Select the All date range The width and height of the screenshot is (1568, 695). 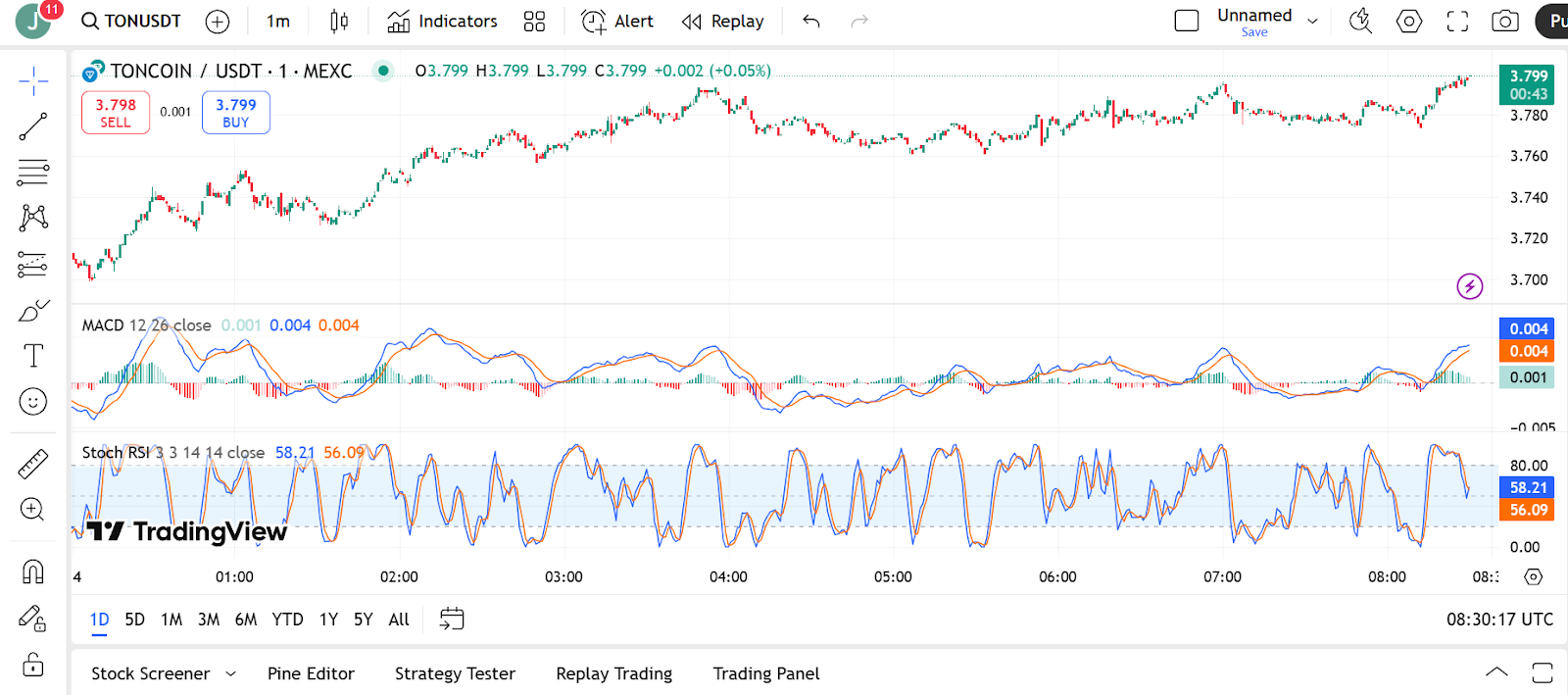[399, 620]
